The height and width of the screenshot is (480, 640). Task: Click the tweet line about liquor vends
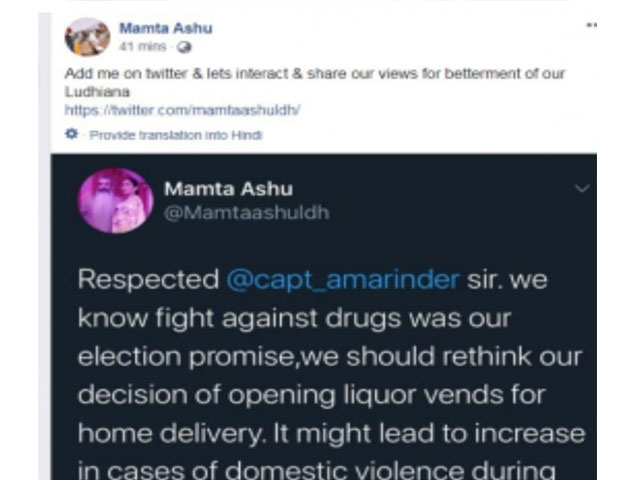pyautogui.click(x=312, y=395)
